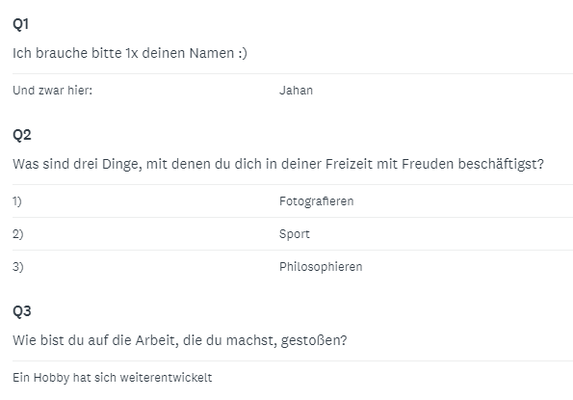Click the answer 'Sport'
Image resolution: width=573 pixels, height=400 pixels.
[295, 234]
